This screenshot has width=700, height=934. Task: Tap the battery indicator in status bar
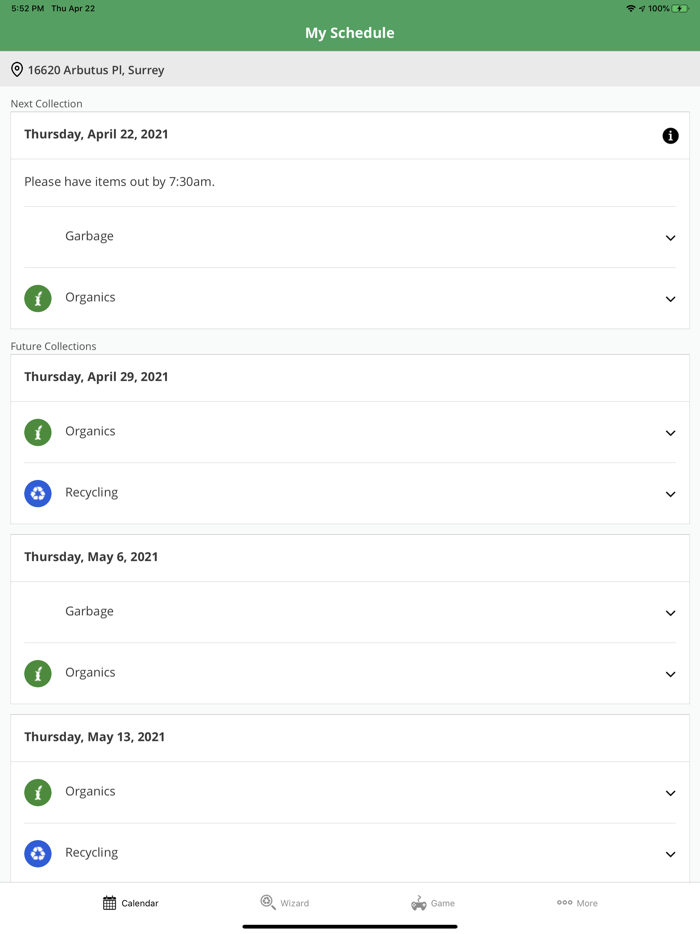(680, 8)
